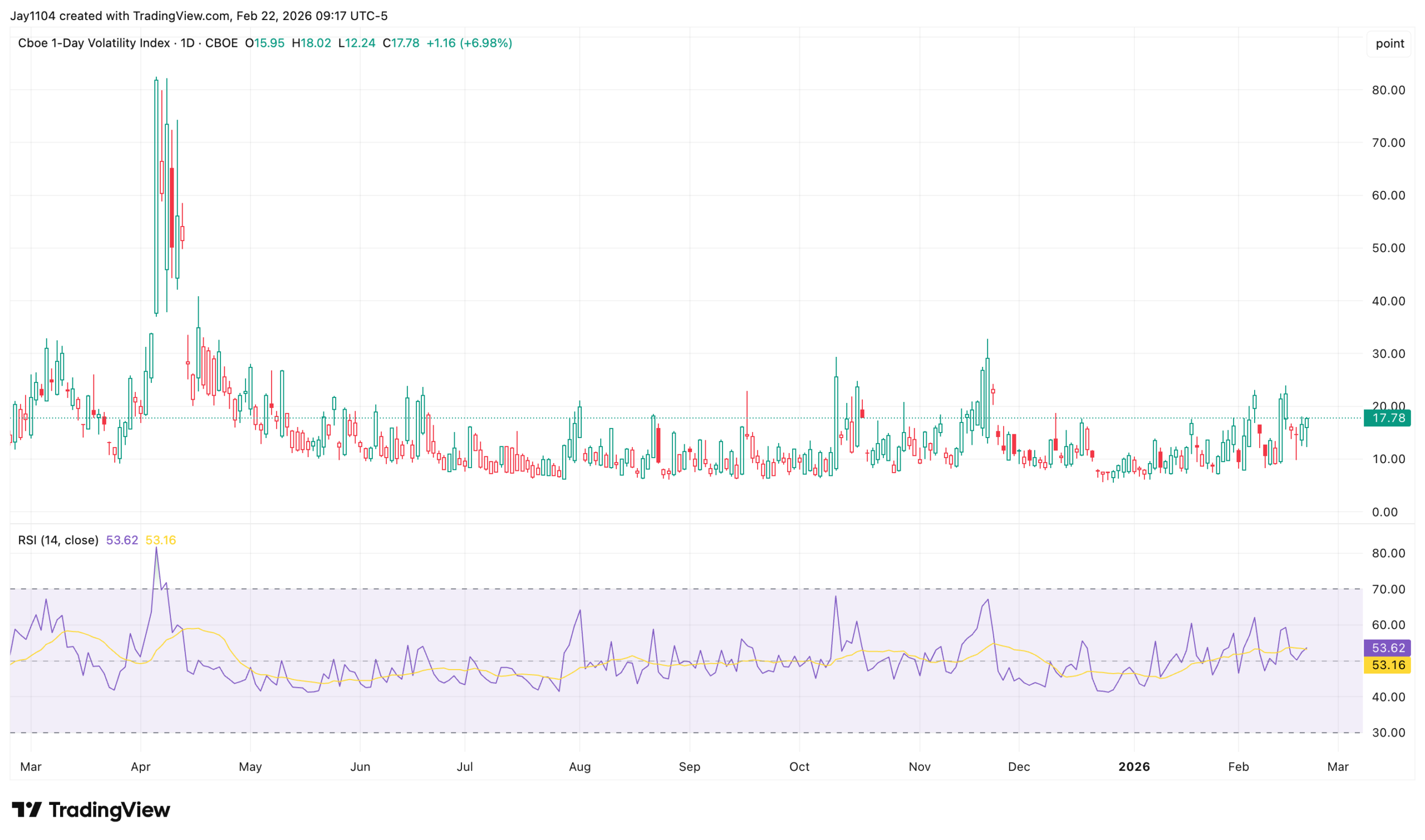Click the +1.16 (+6.98%) change value
The image size is (1425, 840).
coord(469,43)
